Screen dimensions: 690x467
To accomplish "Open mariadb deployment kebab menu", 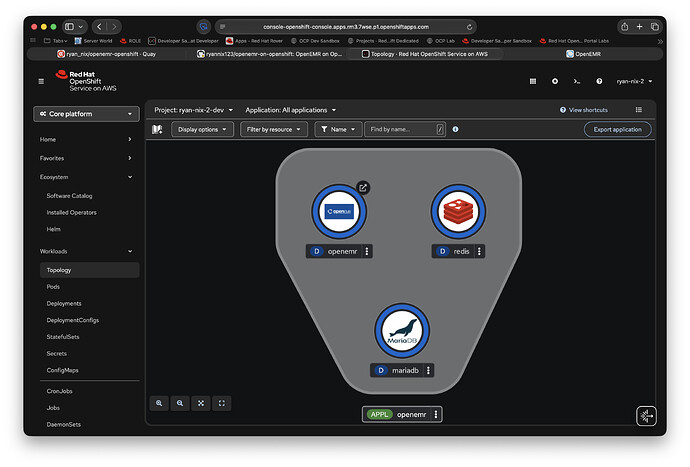I will tap(428, 370).
